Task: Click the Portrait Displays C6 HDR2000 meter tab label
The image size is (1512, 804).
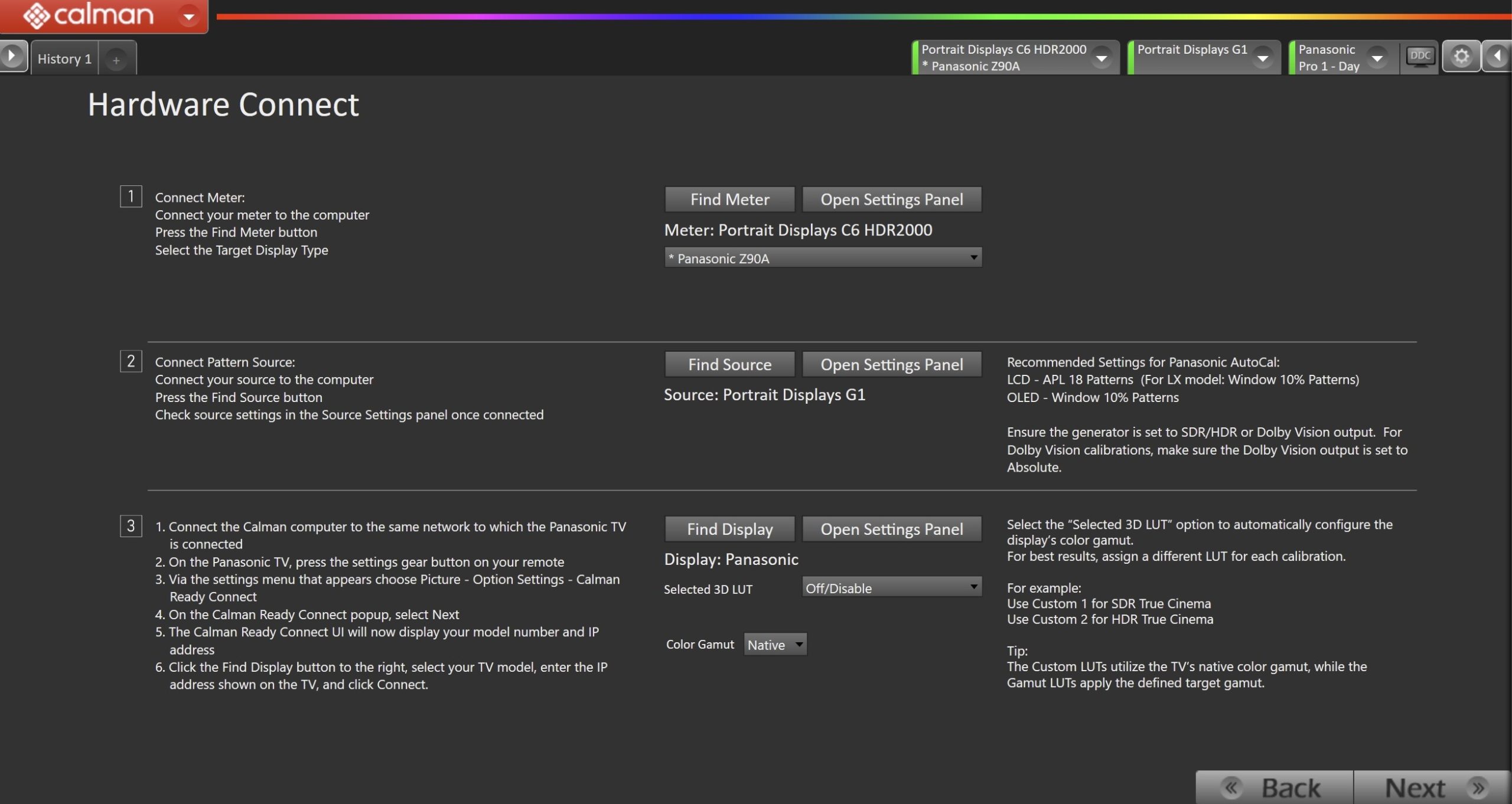Action: pyautogui.click(x=1003, y=57)
